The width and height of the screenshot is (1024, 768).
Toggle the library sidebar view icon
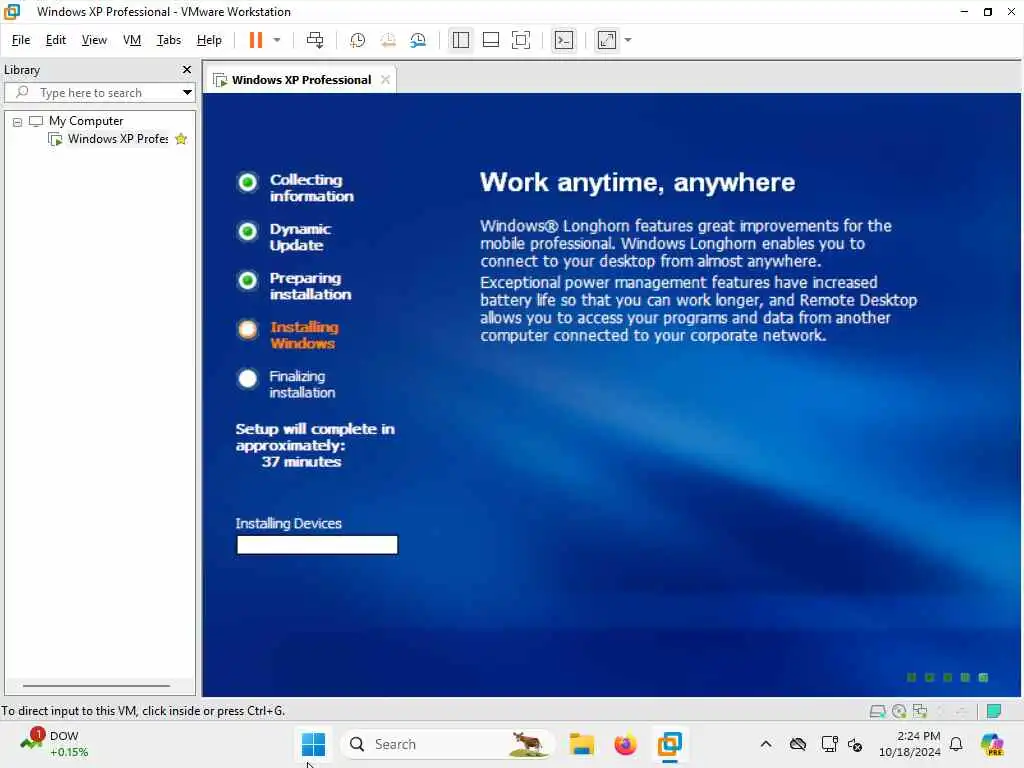[460, 40]
